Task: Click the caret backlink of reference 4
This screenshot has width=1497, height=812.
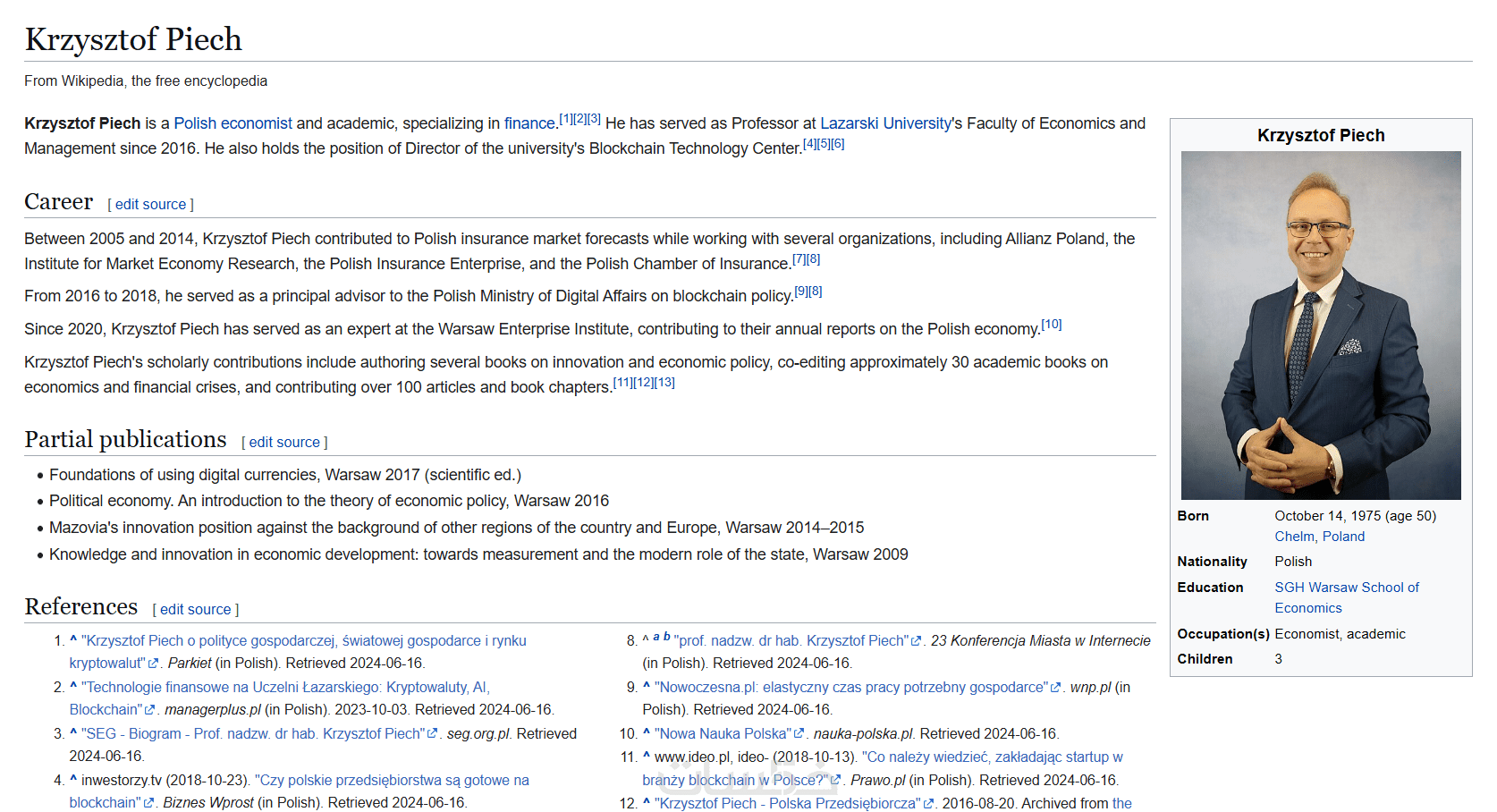Action: pos(73,780)
